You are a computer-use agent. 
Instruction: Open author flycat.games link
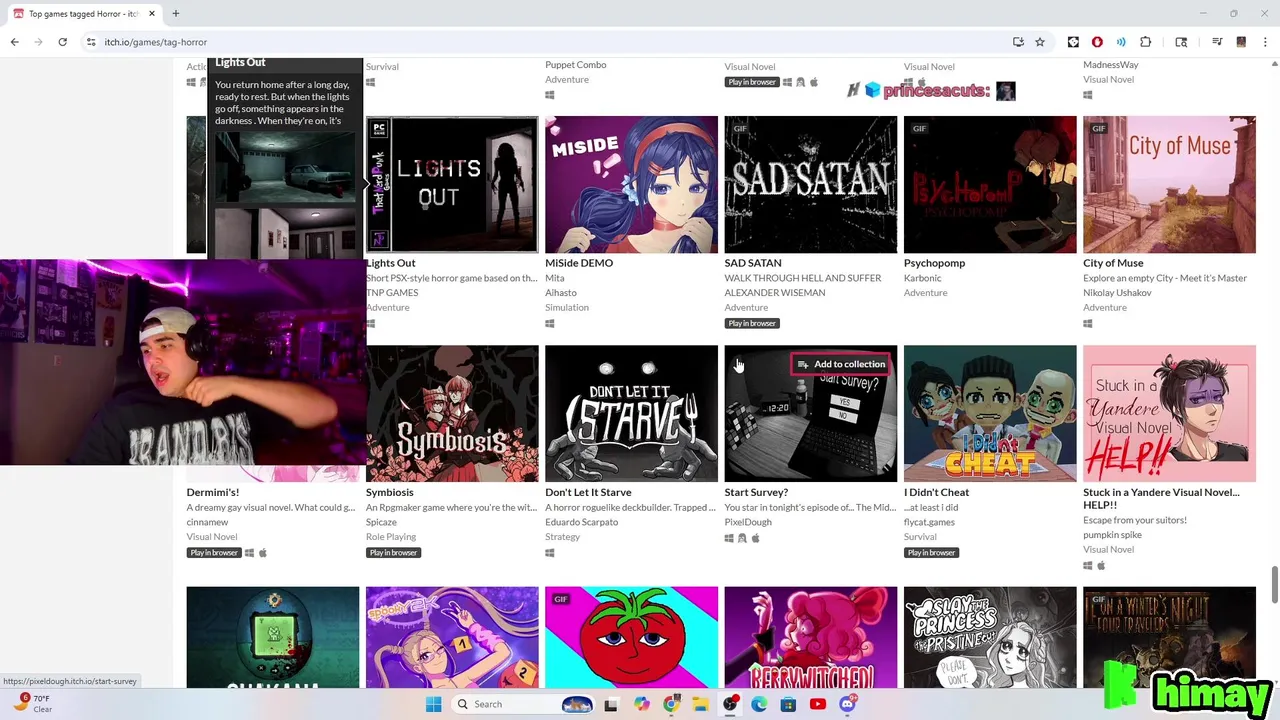[x=930, y=522]
